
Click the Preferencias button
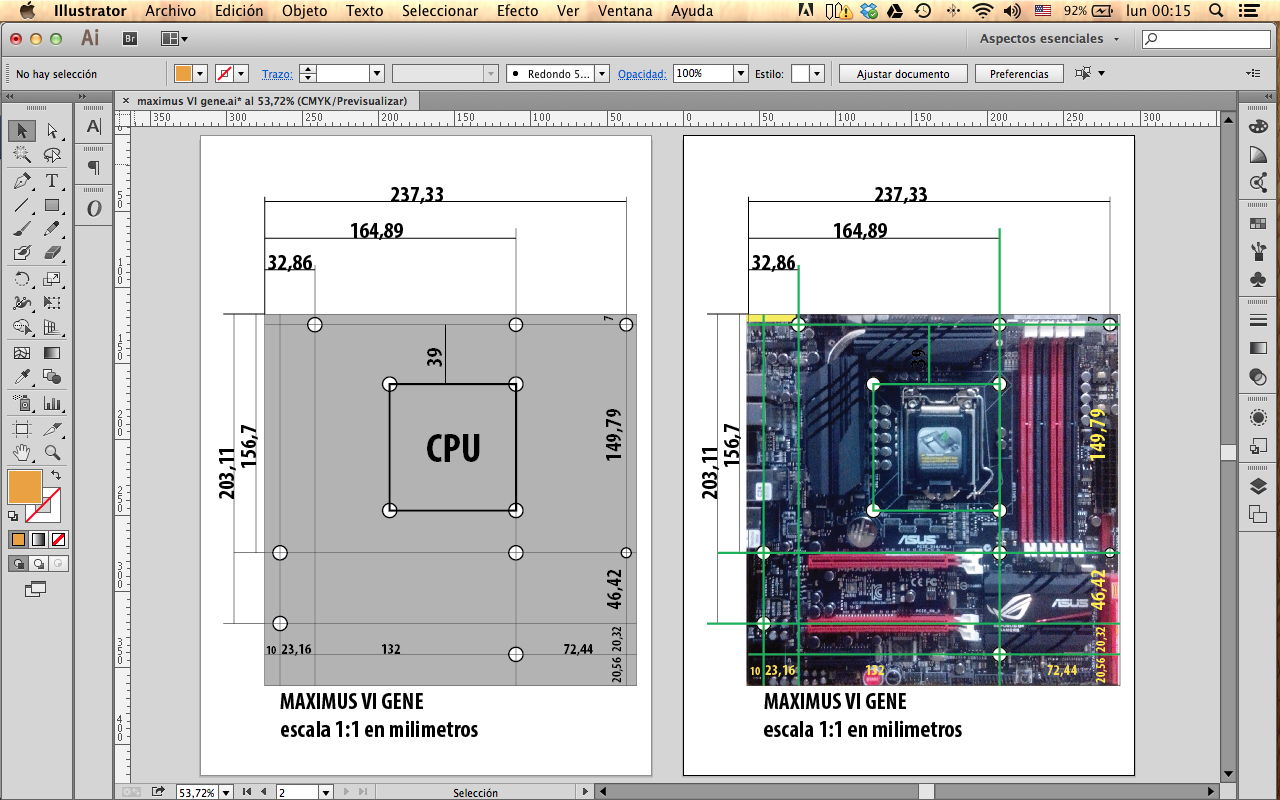tap(1019, 74)
